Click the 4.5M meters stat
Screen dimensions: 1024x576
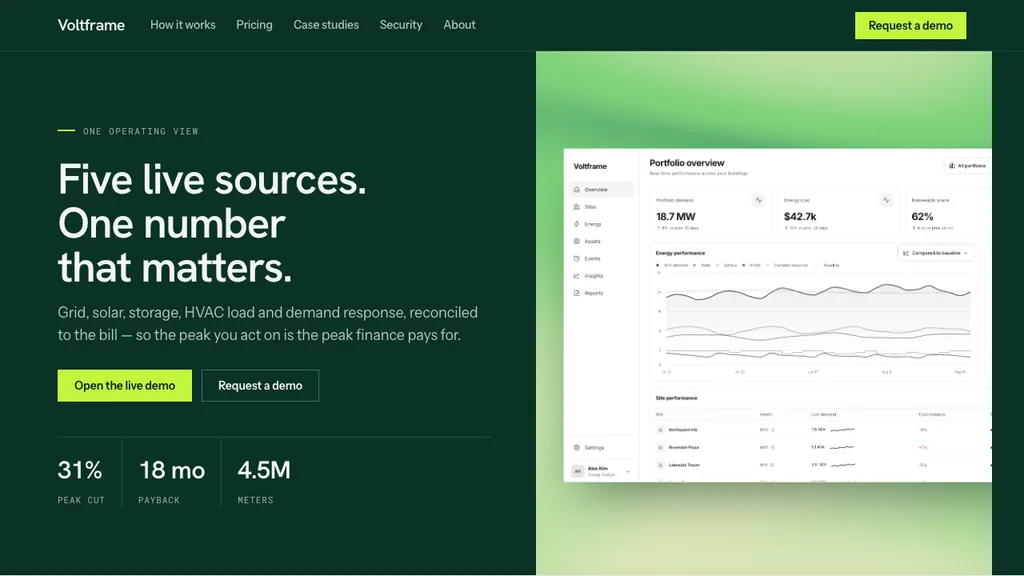[264, 482]
